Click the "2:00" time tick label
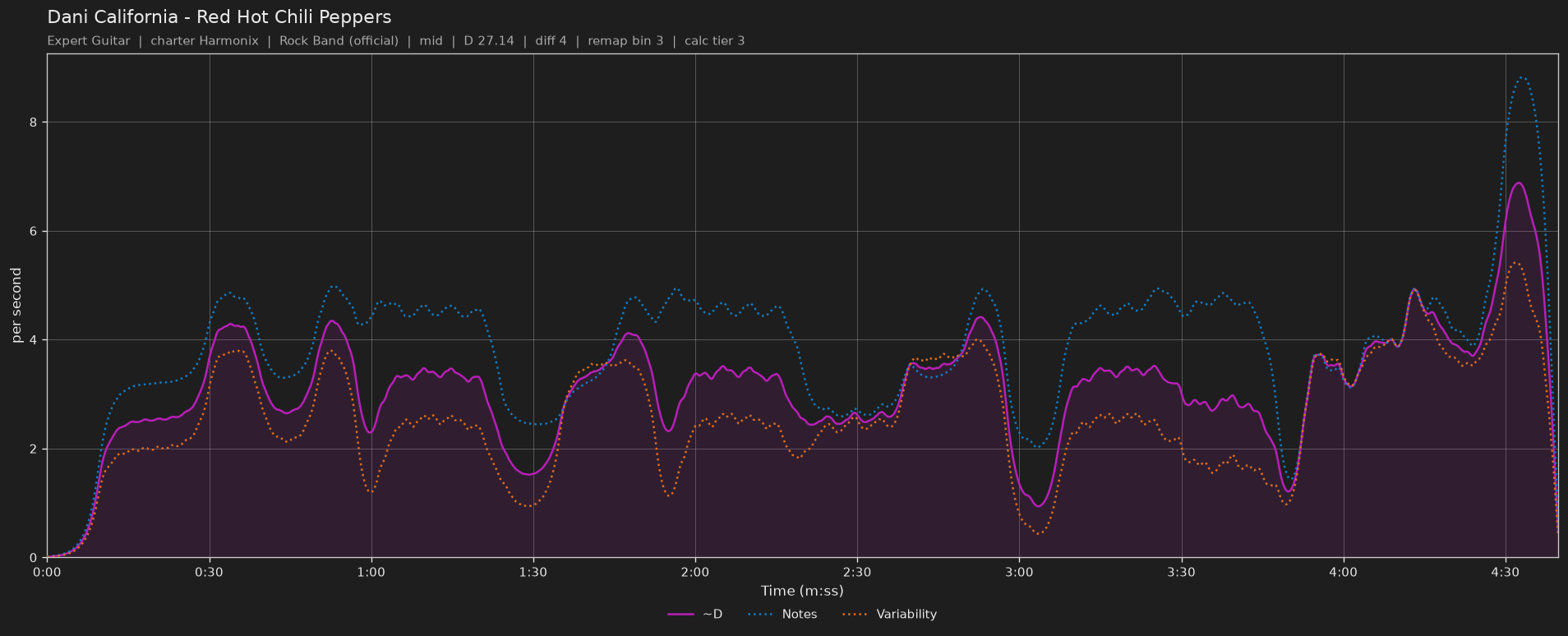This screenshot has height=636, width=1568. pos(695,572)
